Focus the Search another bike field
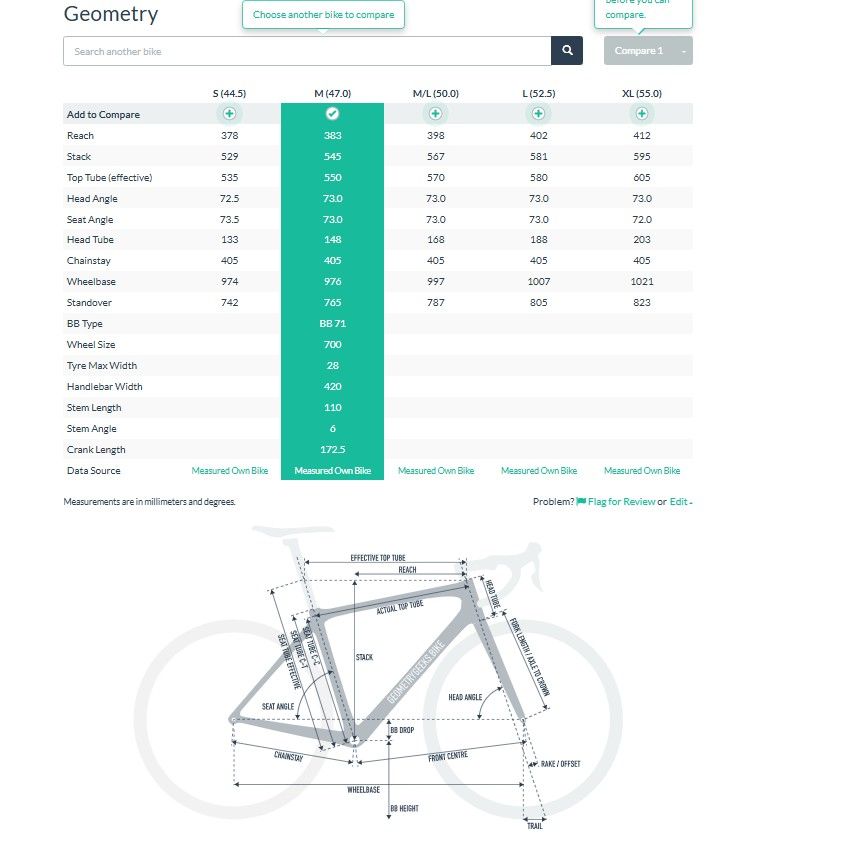This screenshot has width=859, height=841. pos(307,51)
